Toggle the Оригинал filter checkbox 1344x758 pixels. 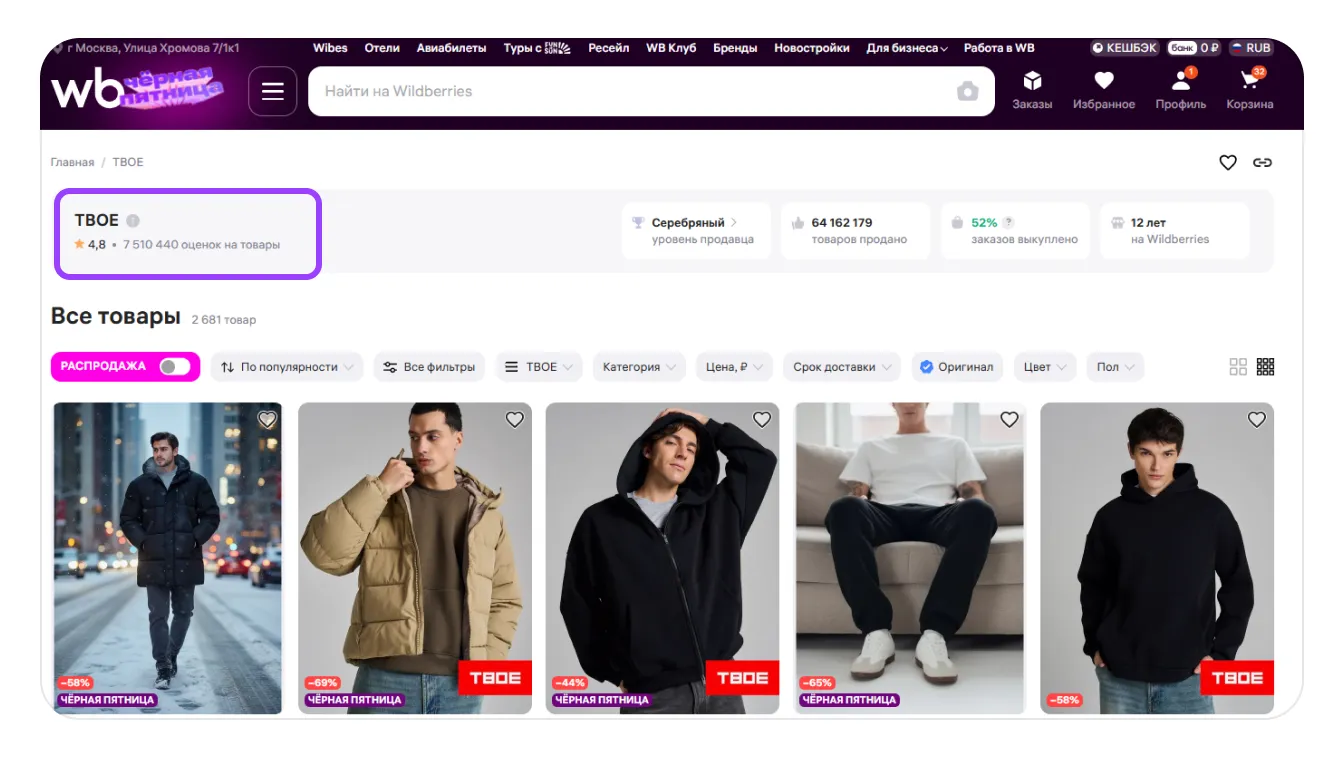957,367
